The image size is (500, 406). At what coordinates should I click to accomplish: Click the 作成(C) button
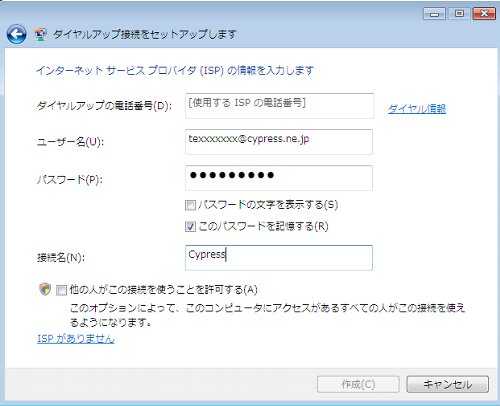[x=358, y=384]
